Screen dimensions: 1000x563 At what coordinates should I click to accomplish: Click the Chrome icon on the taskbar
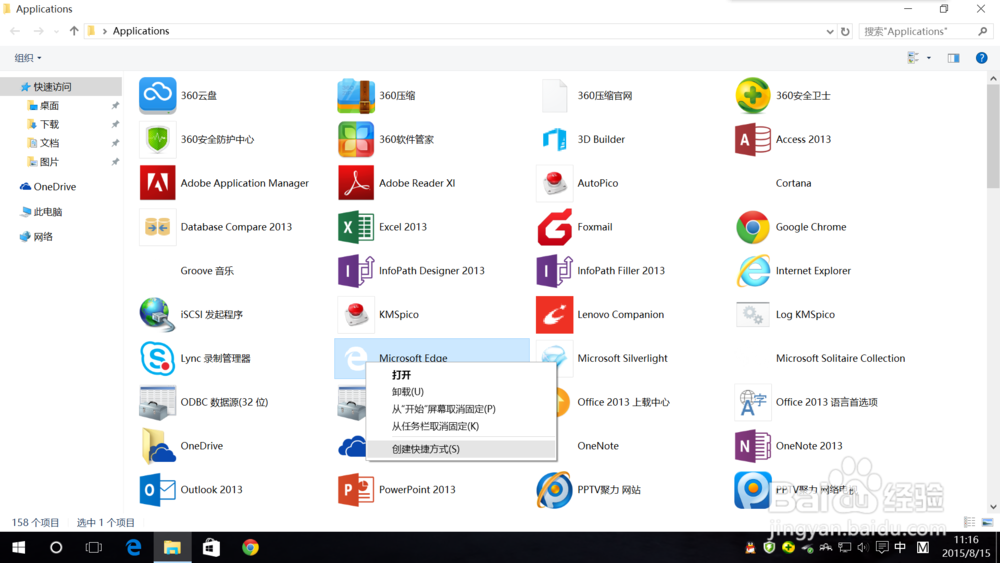pyautogui.click(x=250, y=548)
